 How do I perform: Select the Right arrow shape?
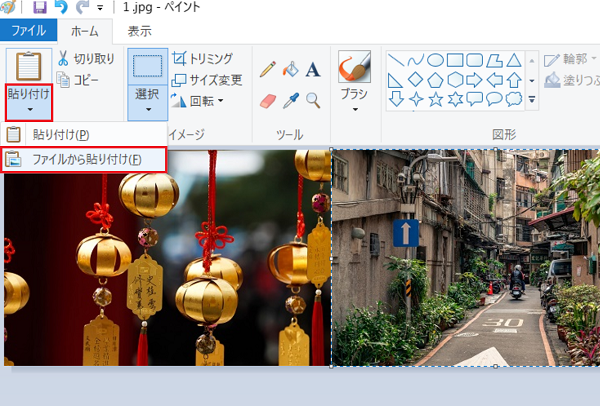[474, 80]
